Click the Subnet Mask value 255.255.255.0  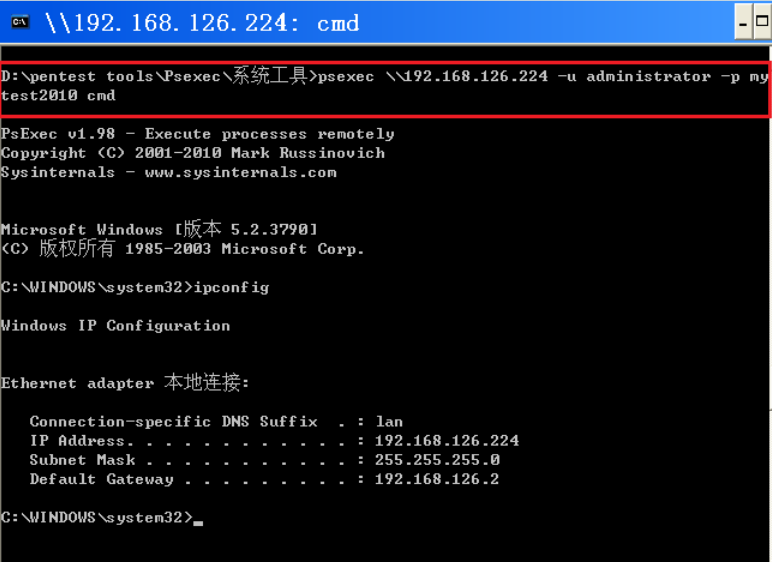[x=437, y=460]
